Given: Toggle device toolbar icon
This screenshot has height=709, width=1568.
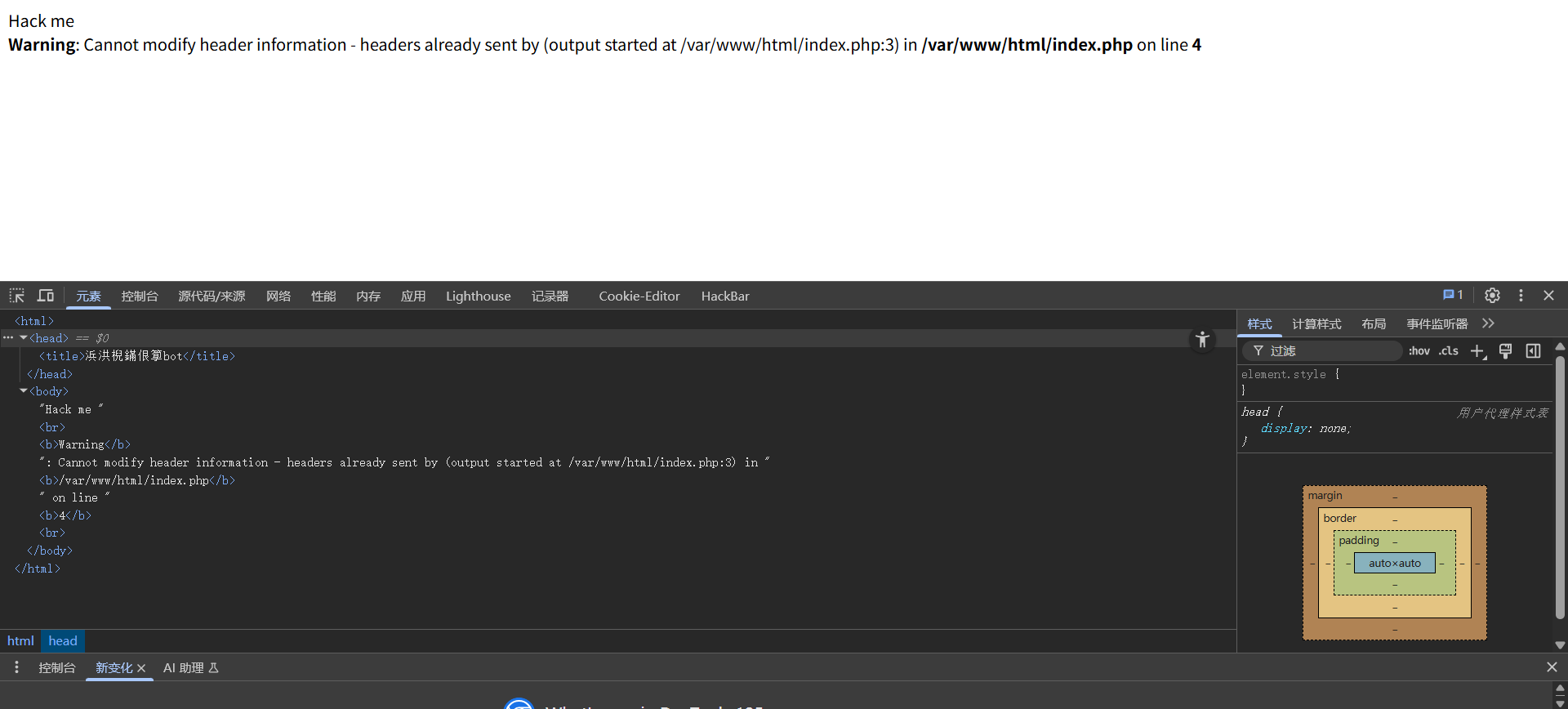Looking at the screenshot, I should tap(46, 296).
